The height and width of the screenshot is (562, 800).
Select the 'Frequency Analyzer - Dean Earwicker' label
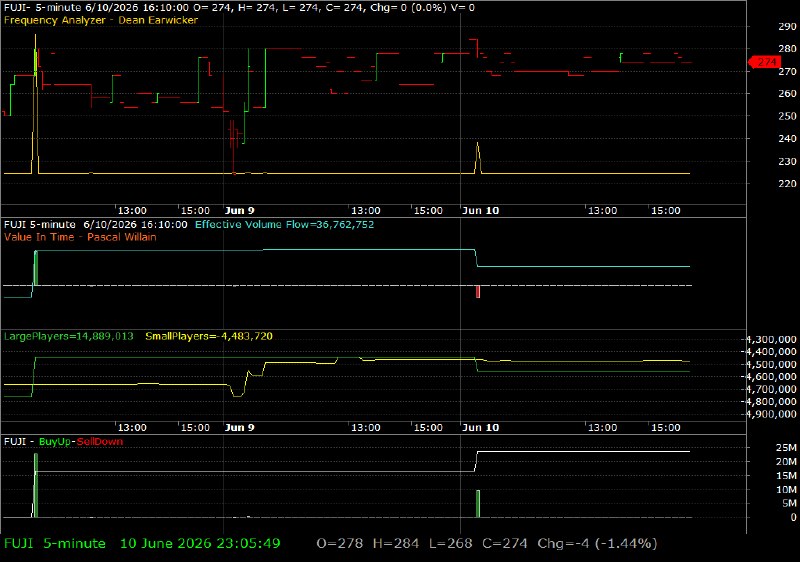tap(101, 20)
